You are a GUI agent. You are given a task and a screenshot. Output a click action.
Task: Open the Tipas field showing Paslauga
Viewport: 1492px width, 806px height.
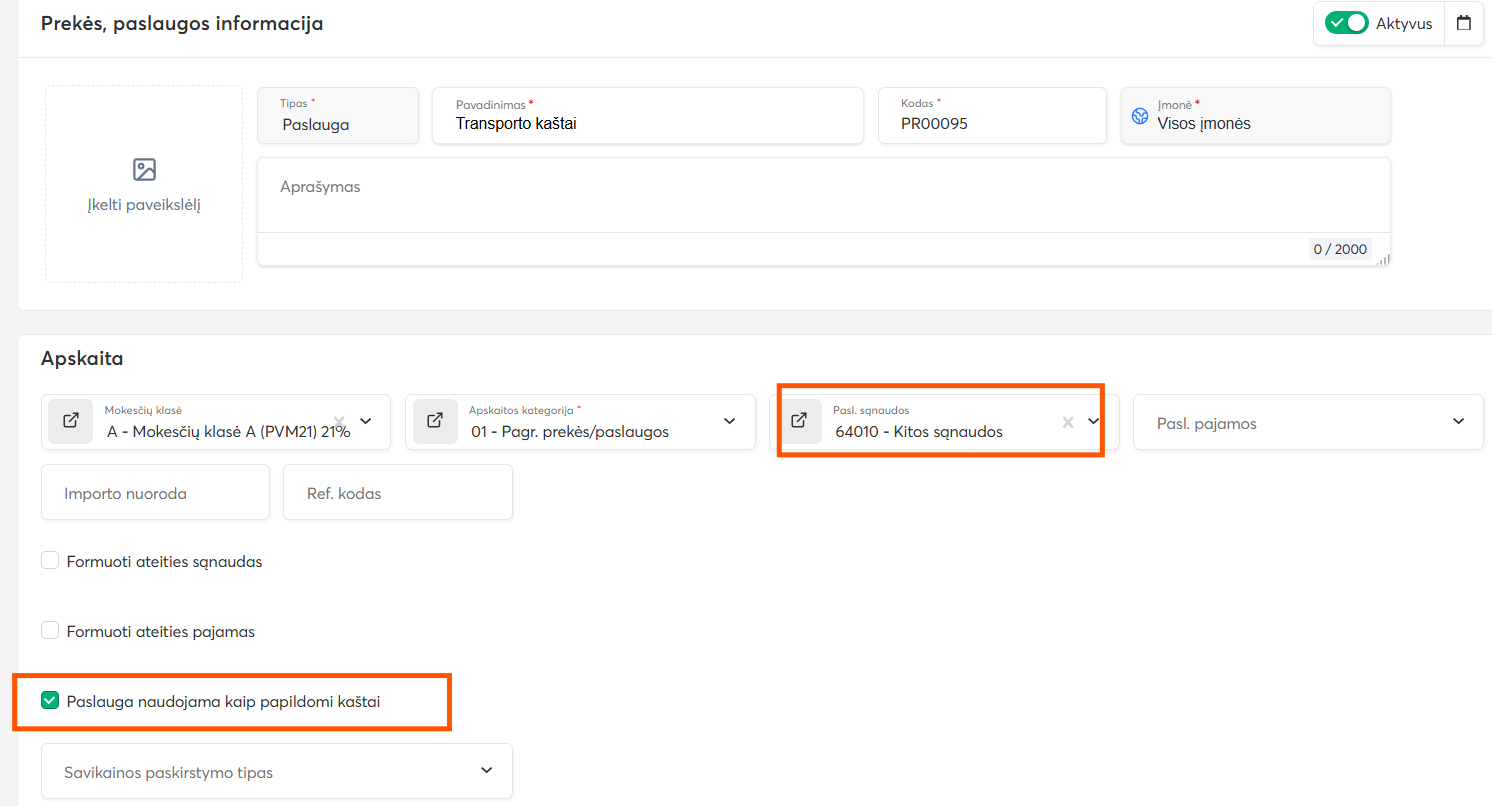pos(338,116)
